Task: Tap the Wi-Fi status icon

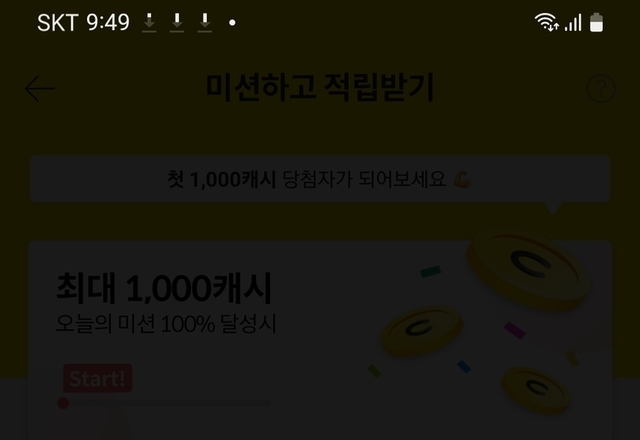Action: (547, 22)
